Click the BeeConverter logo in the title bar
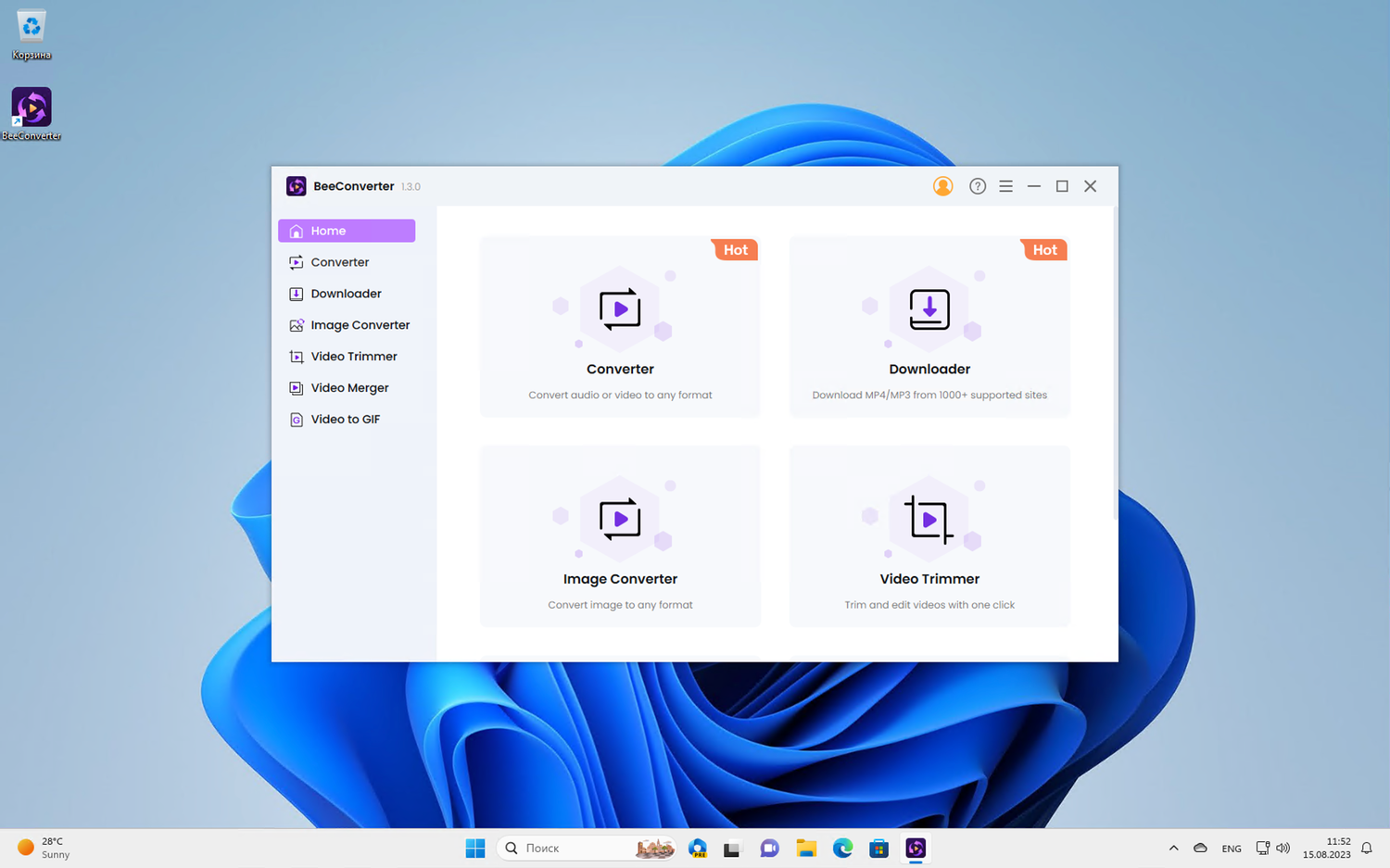Viewport: 1390px width, 868px height. pyautogui.click(x=297, y=186)
